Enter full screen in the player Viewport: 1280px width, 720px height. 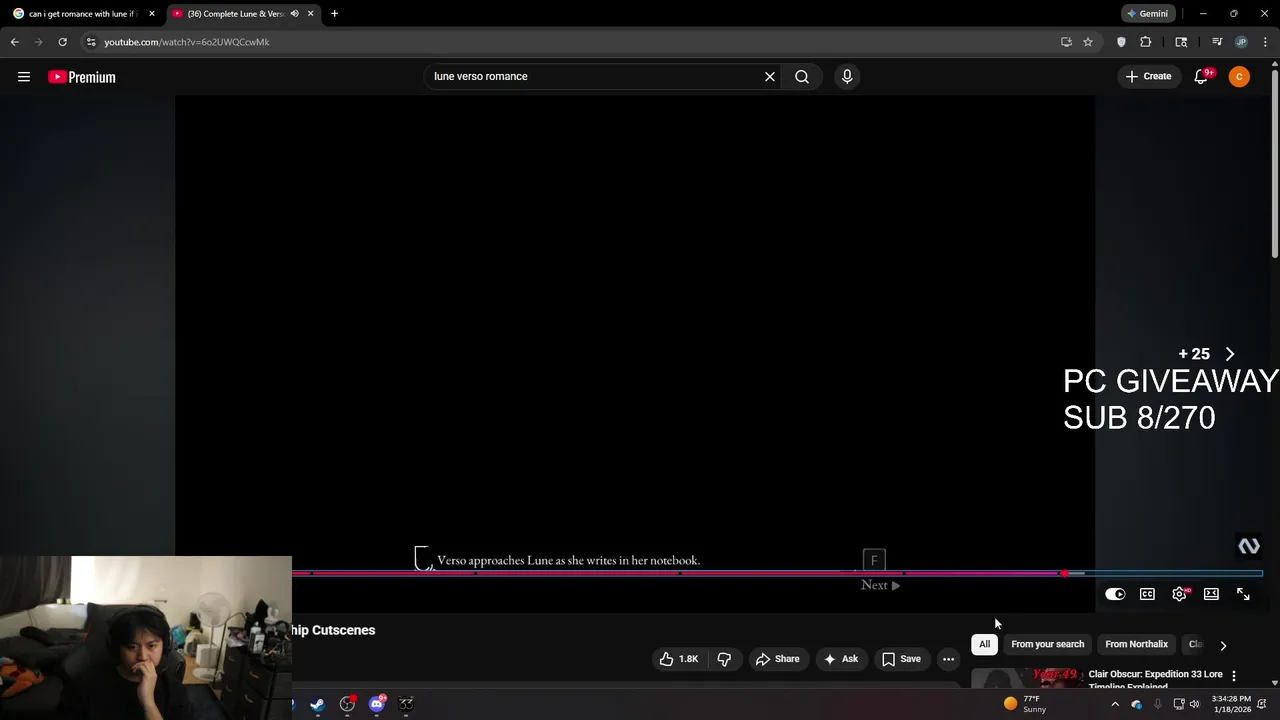1243,594
